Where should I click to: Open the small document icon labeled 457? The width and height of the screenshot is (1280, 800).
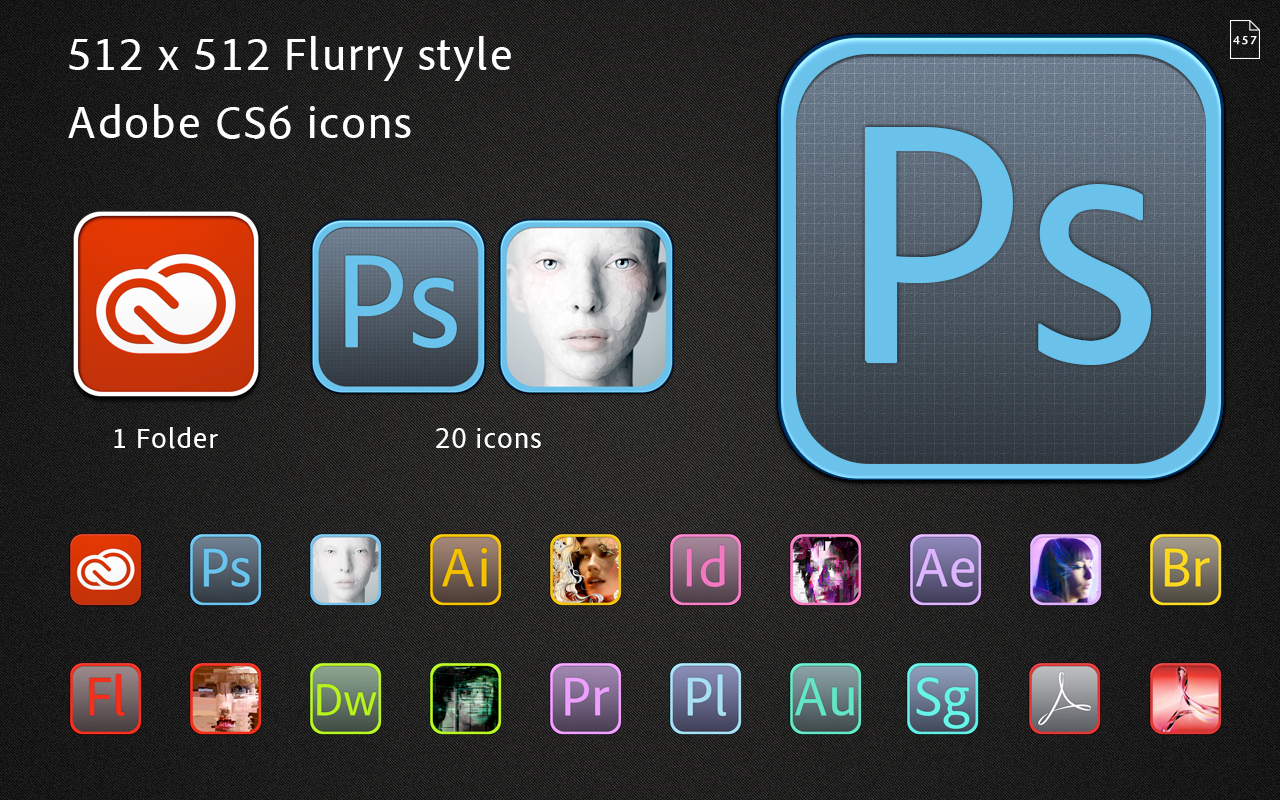click(x=1245, y=39)
